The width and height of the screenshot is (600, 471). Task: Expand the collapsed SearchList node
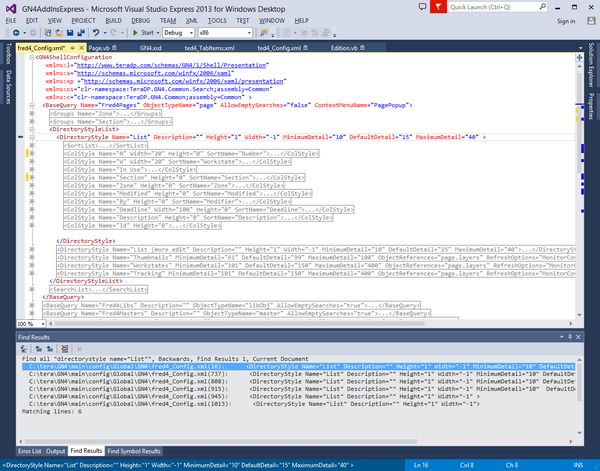(32, 289)
